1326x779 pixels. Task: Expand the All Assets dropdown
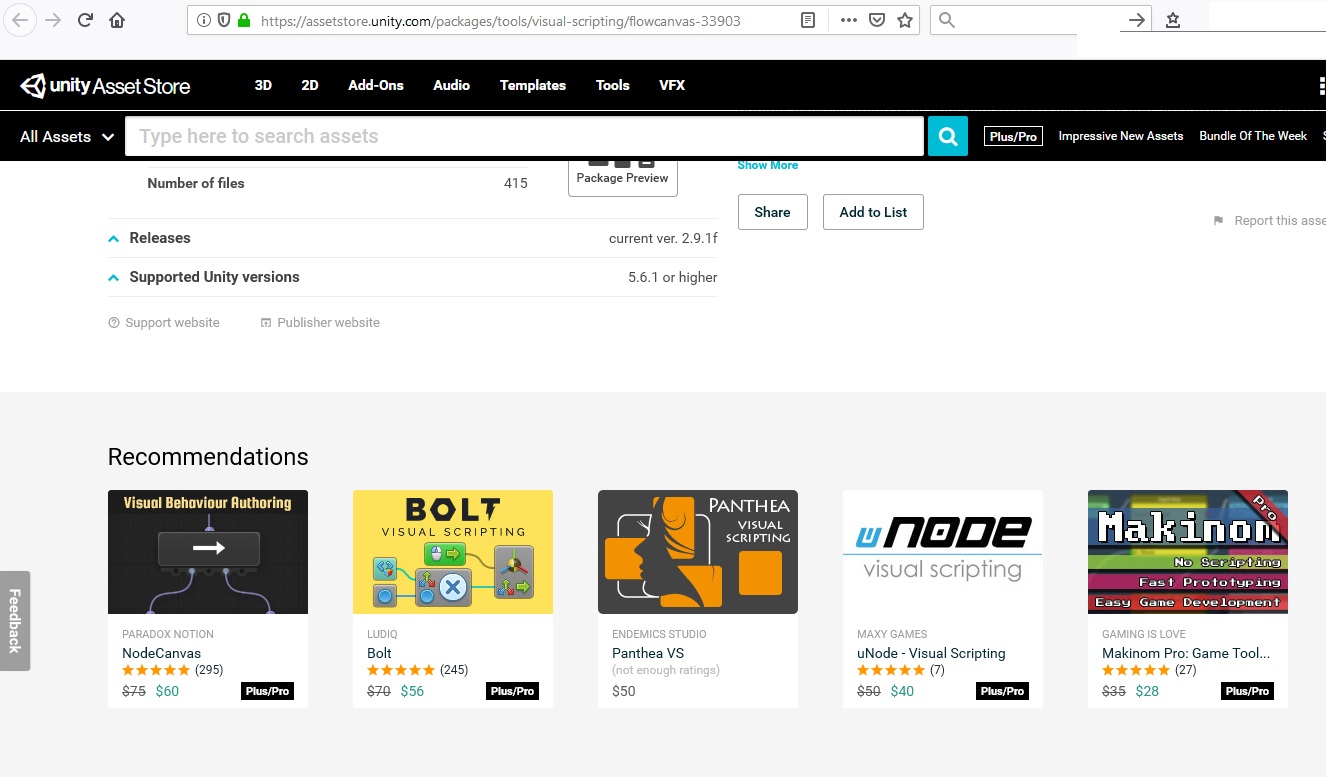coord(67,137)
